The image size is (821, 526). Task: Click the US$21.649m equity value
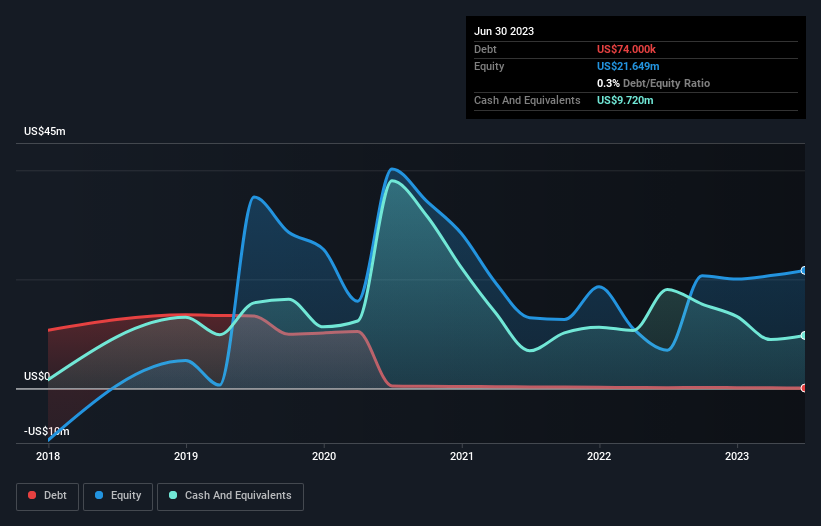pos(628,66)
